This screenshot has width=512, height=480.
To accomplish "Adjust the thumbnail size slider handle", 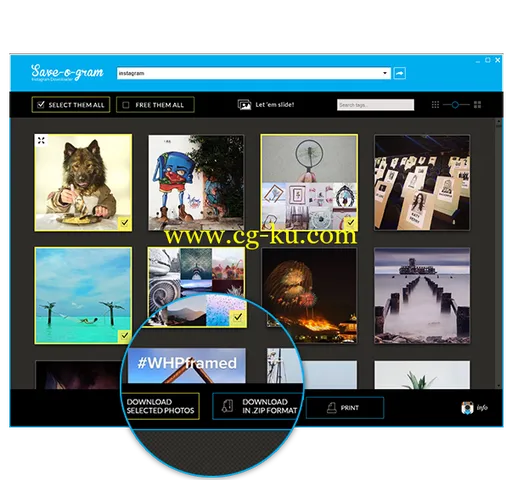I will tap(455, 105).
